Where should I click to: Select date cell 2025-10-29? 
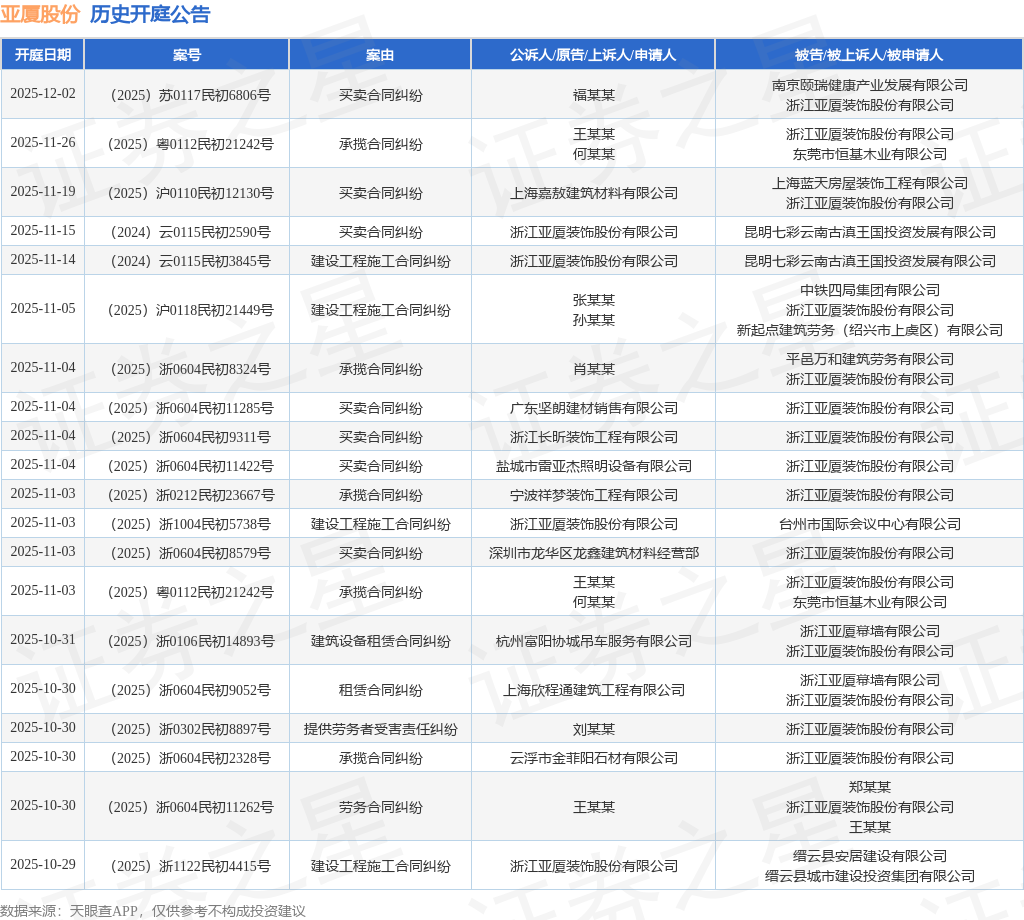point(43,864)
